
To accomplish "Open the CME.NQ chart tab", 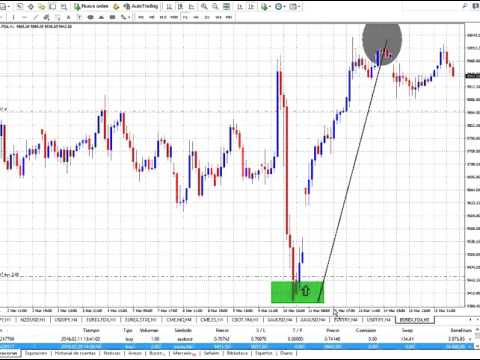I will [x=179, y=320].
